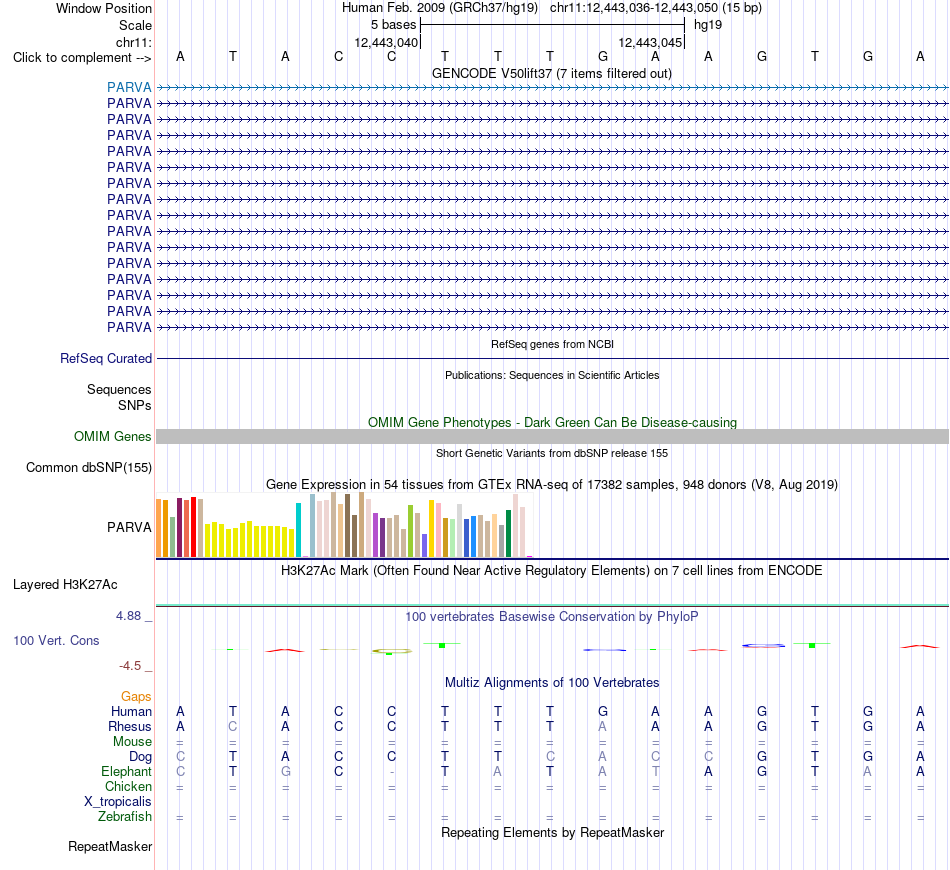Select the 'Window Position' track label

104,8
